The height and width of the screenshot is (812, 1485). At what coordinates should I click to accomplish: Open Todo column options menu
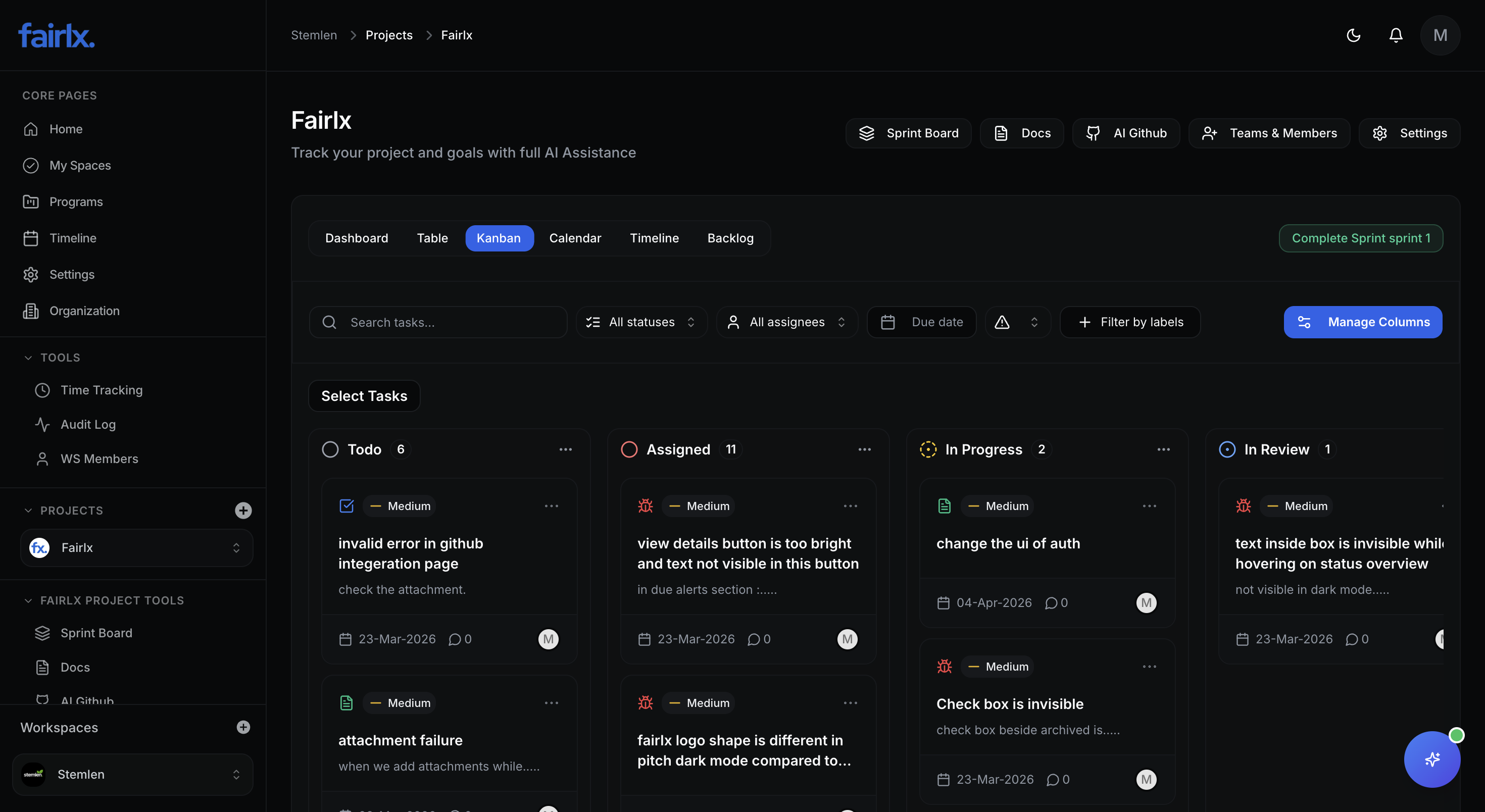pyautogui.click(x=566, y=449)
